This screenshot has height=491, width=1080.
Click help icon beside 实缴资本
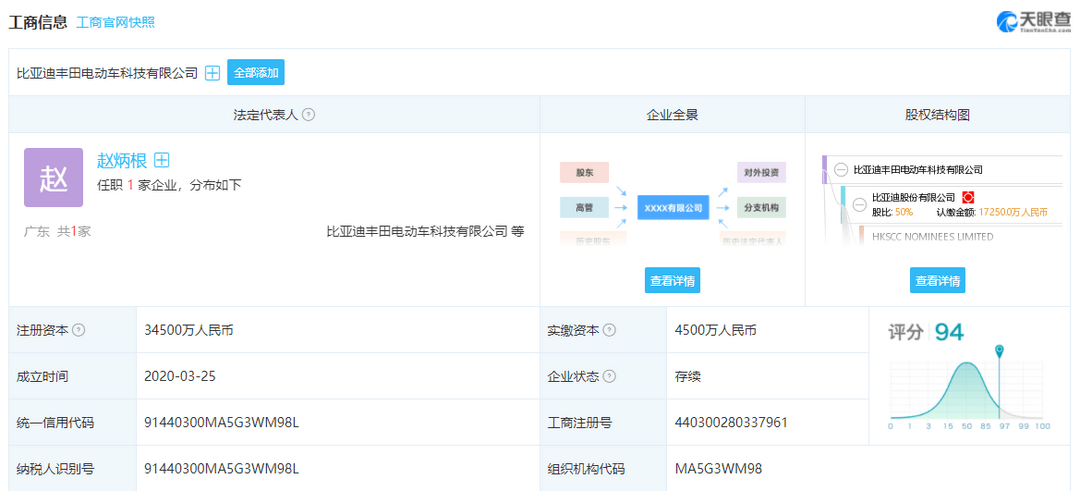click(610, 330)
